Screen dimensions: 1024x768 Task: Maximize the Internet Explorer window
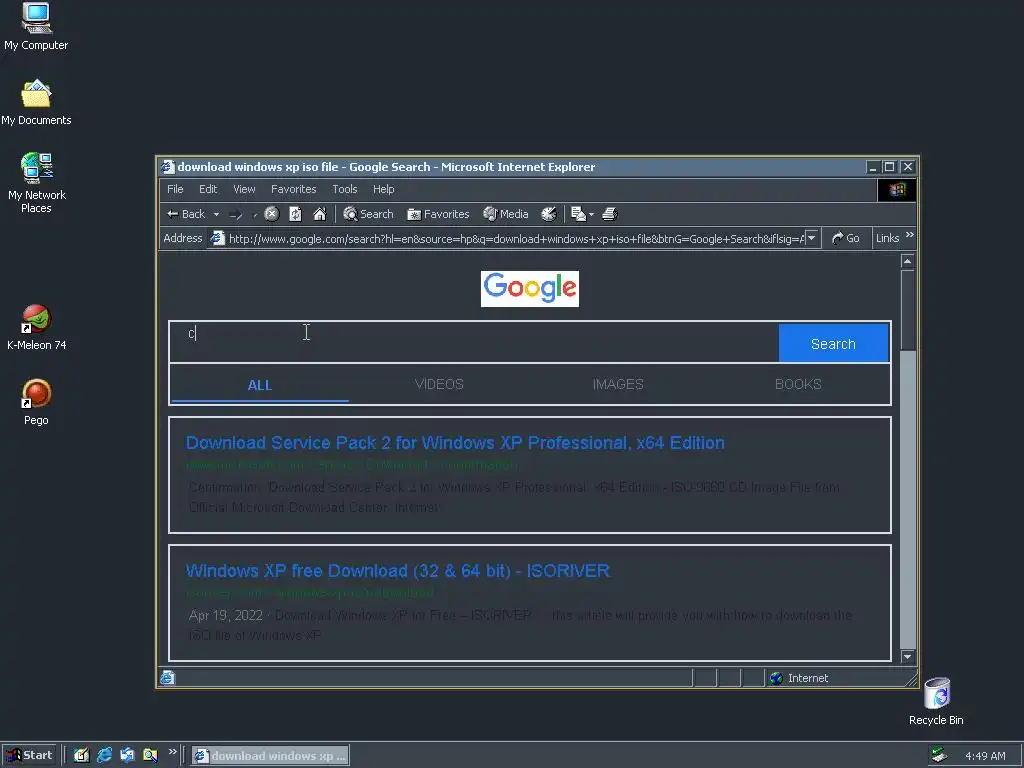[889, 167]
